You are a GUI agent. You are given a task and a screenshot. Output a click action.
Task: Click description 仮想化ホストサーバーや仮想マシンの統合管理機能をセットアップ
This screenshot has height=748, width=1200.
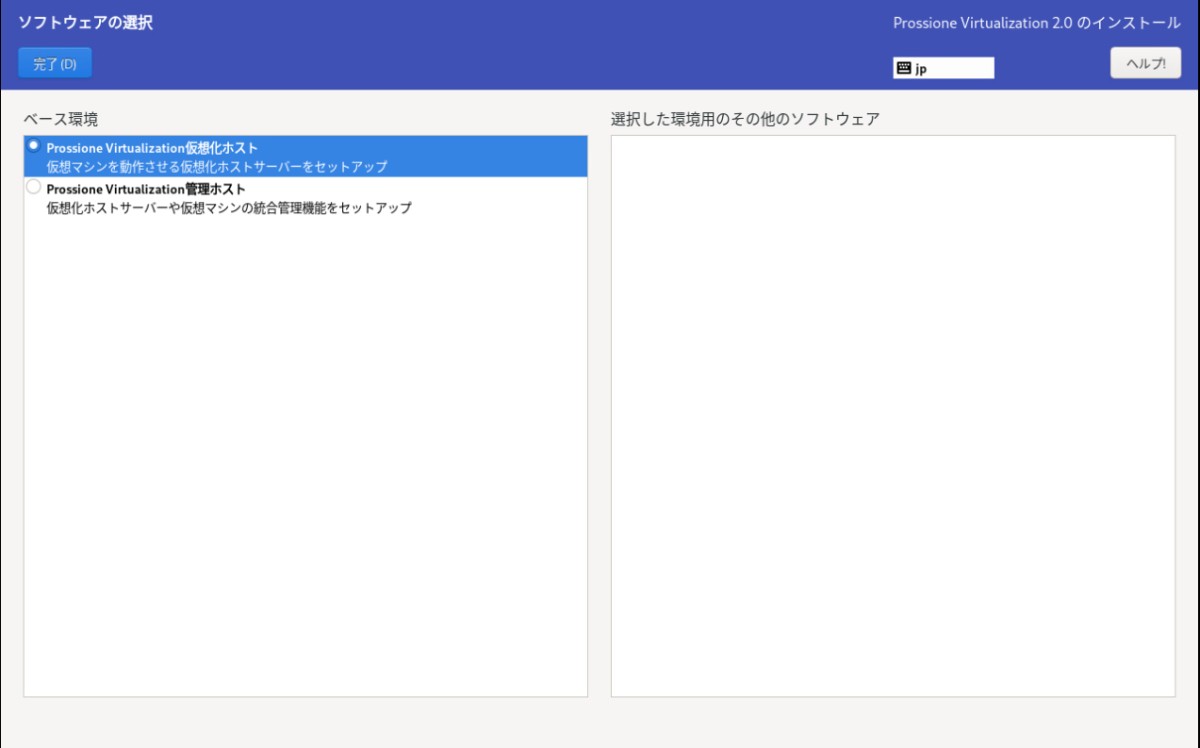[229, 208]
